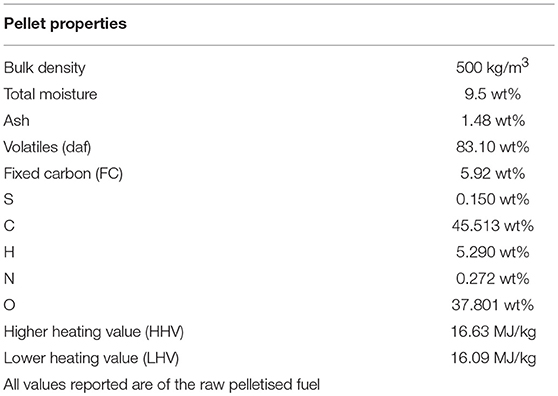The height and width of the screenshot is (396, 558).
Task: Click the raw pelletised fuel footnote
Action: pos(162,385)
